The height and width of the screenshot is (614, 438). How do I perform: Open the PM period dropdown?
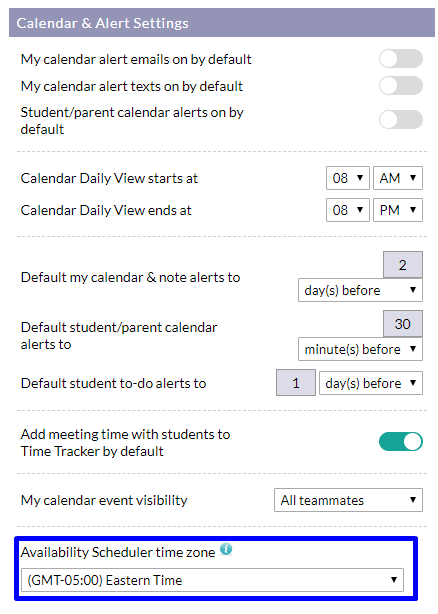tap(398, 210)
